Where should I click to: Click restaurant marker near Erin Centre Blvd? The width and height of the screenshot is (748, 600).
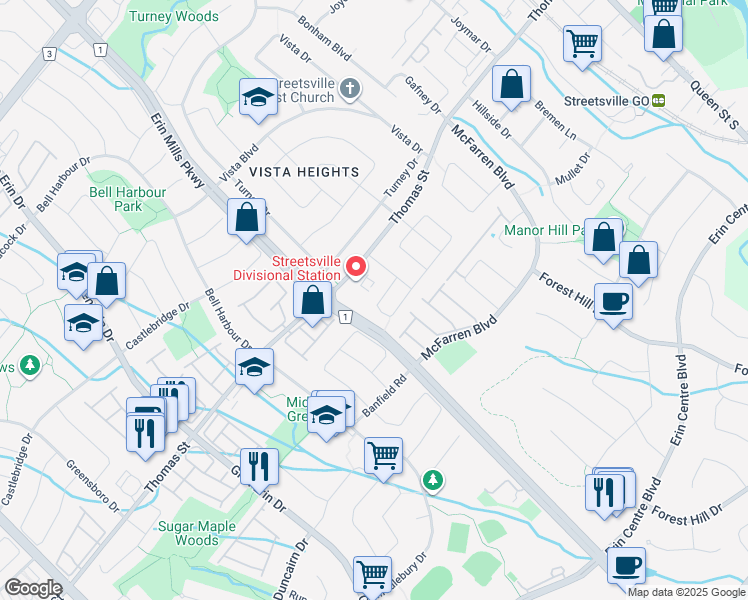point(605,497)
